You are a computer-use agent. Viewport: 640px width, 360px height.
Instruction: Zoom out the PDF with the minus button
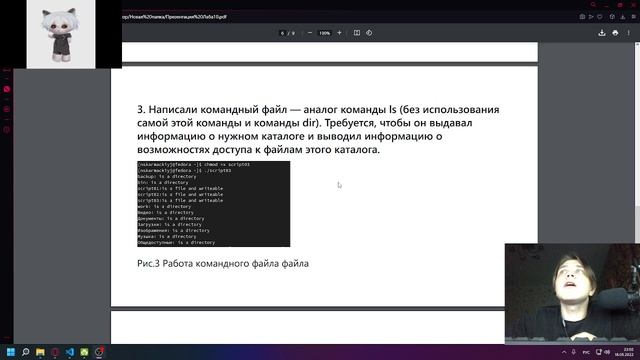point(310,33)
